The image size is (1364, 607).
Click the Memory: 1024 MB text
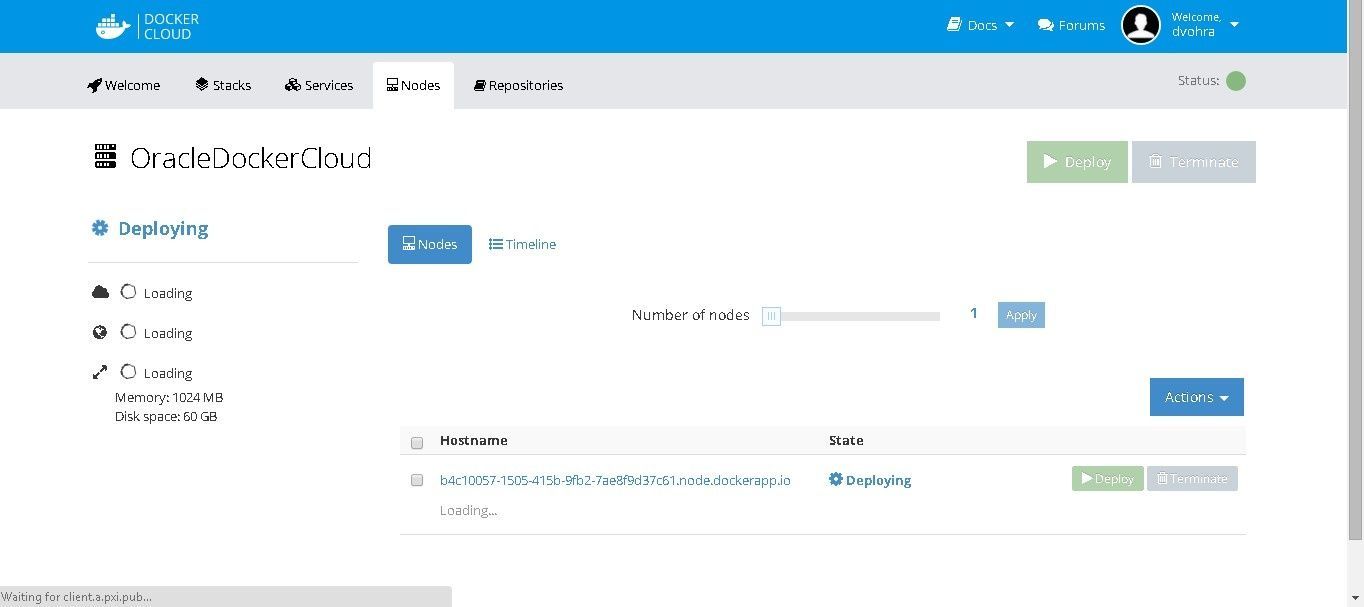click(x=169, y=397)
